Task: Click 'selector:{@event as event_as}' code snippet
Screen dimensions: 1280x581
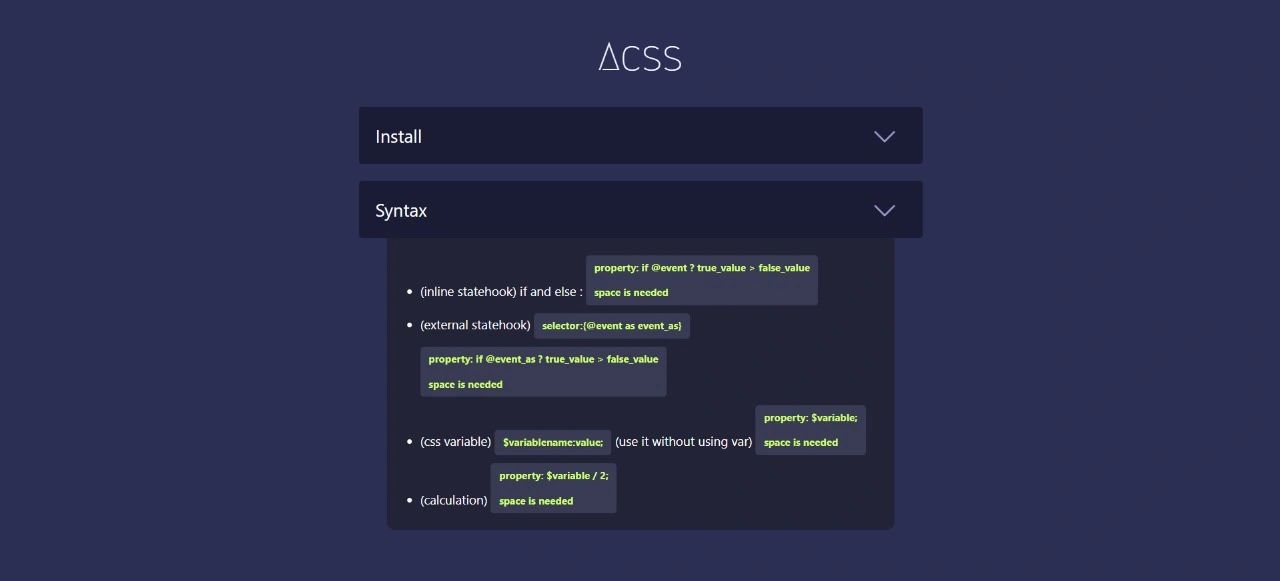Action: pos(611,326)
